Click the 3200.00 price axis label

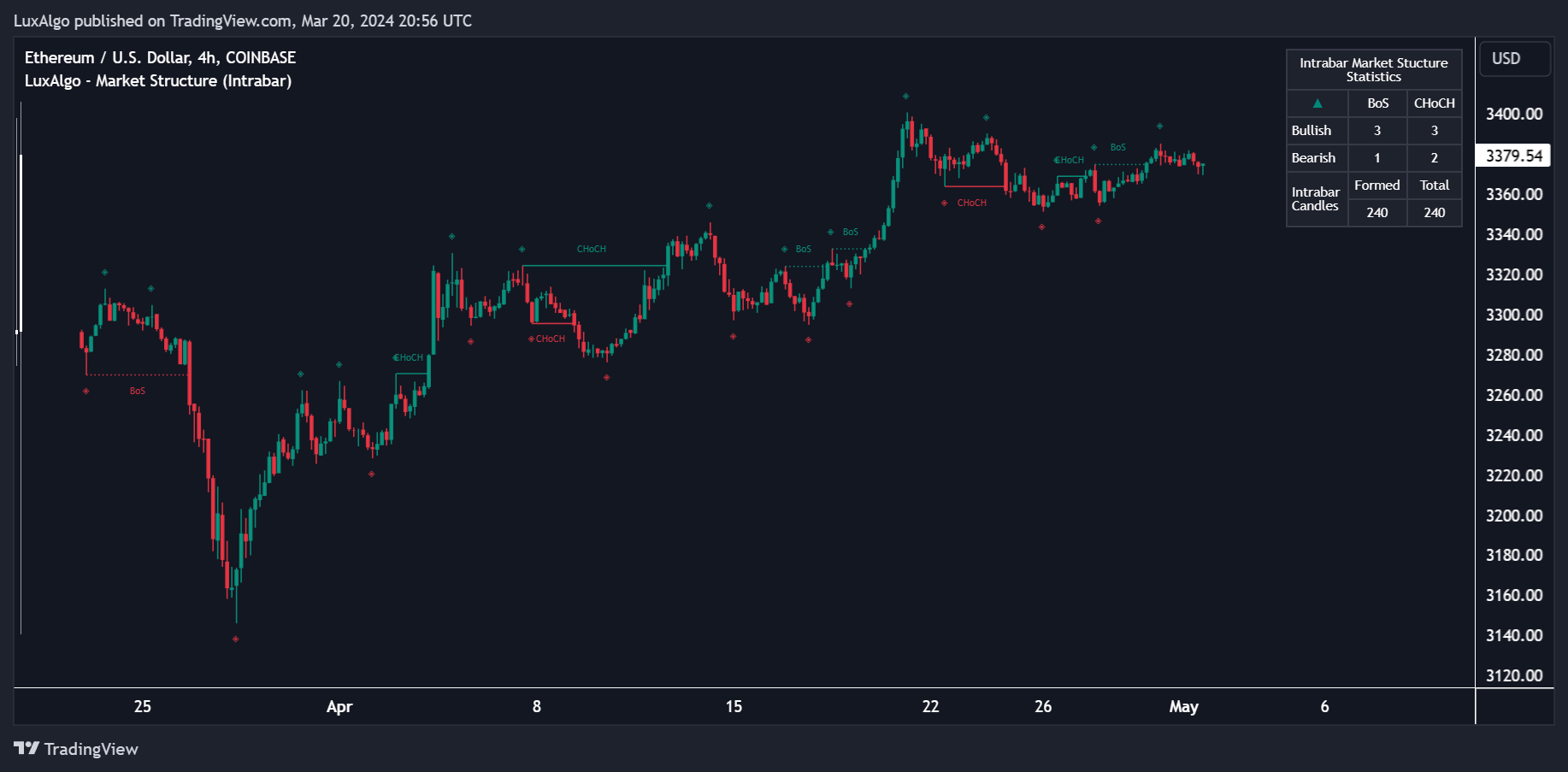coord(1513,516)
